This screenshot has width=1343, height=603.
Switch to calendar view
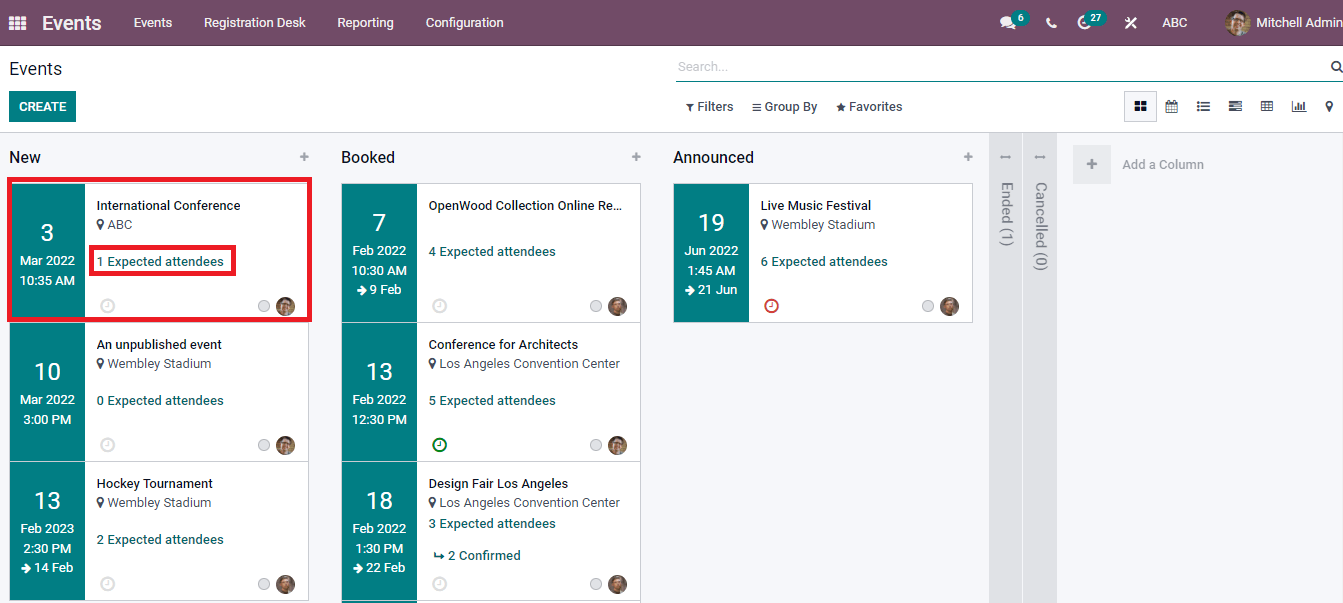[x=1171, y=106]
